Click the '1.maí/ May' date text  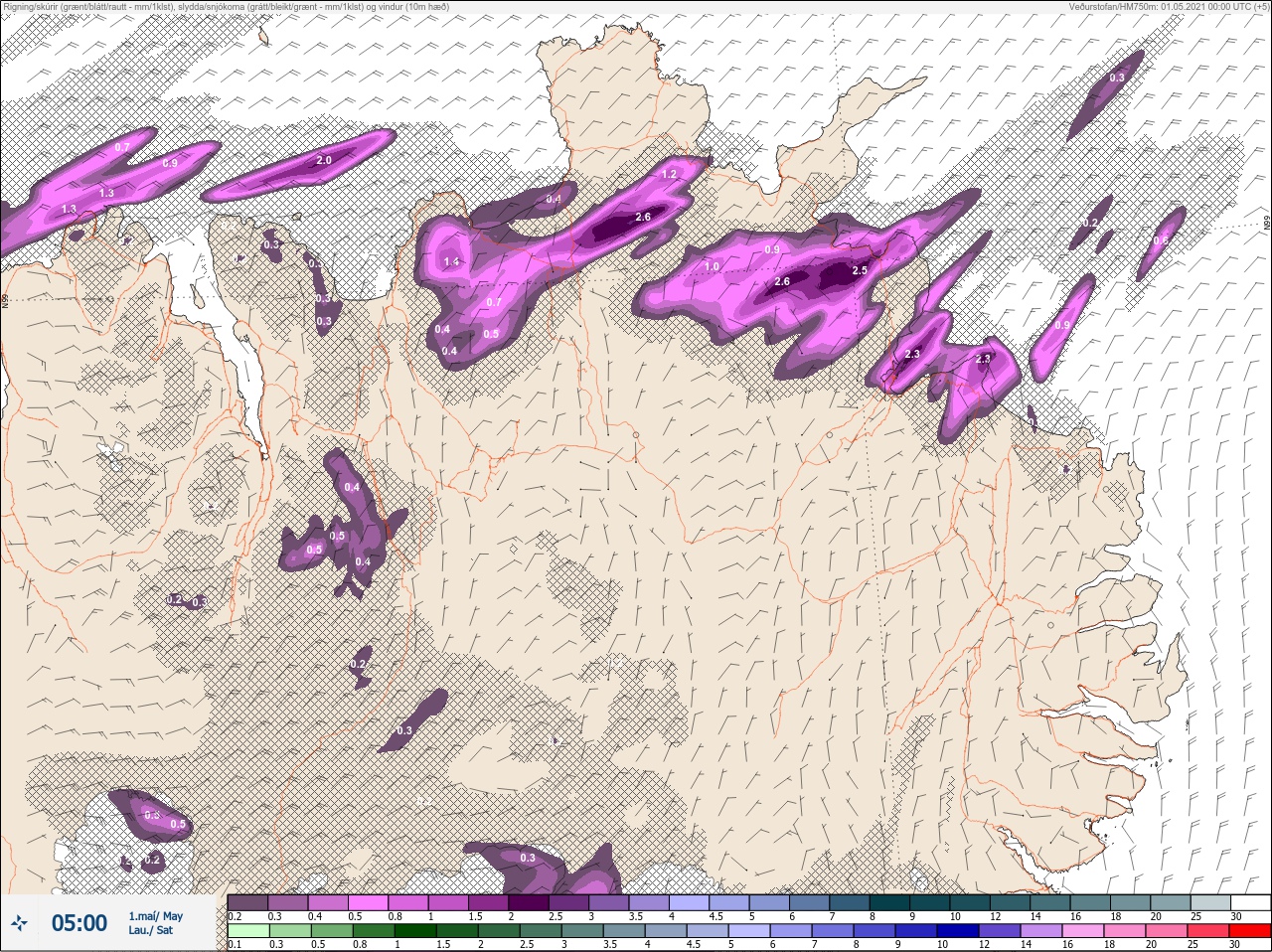[x=155, y=916]
